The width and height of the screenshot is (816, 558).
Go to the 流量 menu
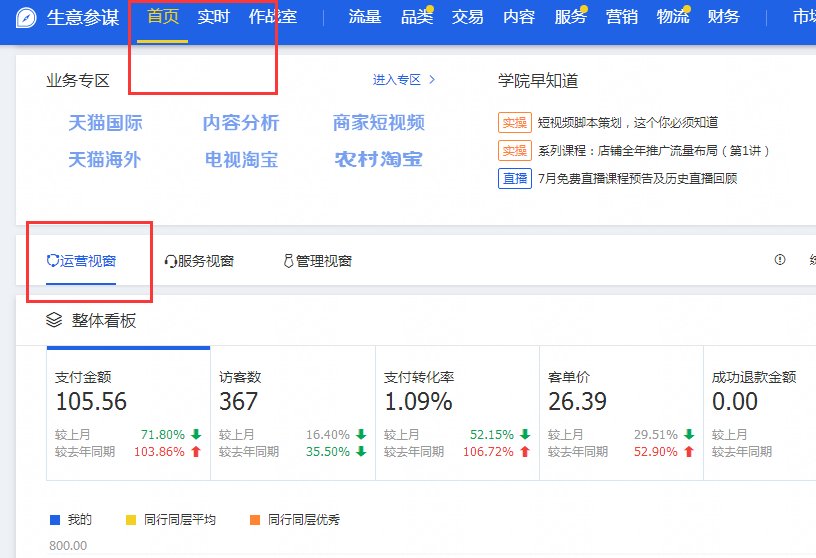click(x=365, y=17)
